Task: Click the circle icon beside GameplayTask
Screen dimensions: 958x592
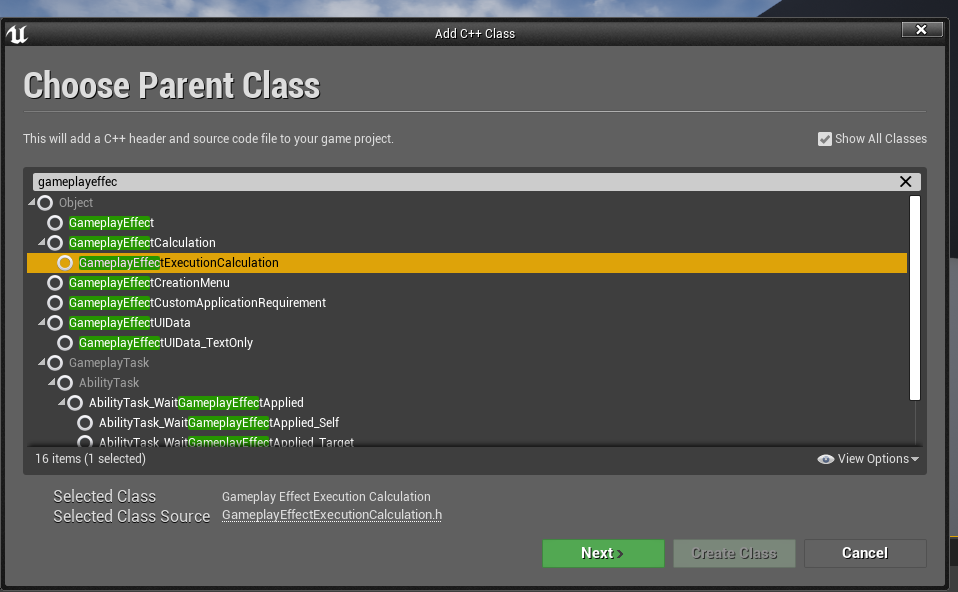Action: 55,363
